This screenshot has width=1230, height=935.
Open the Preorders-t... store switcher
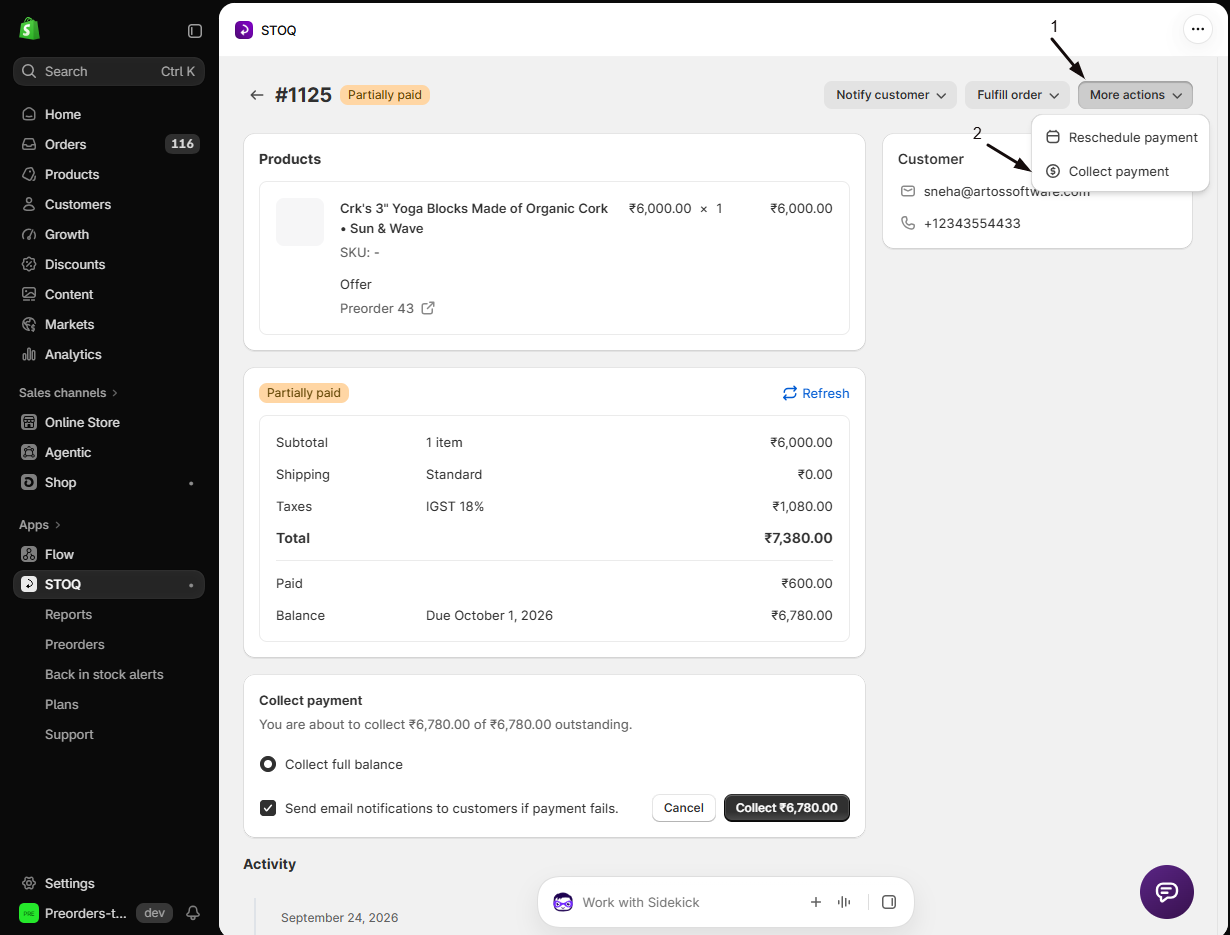click(x=74, y=913)
